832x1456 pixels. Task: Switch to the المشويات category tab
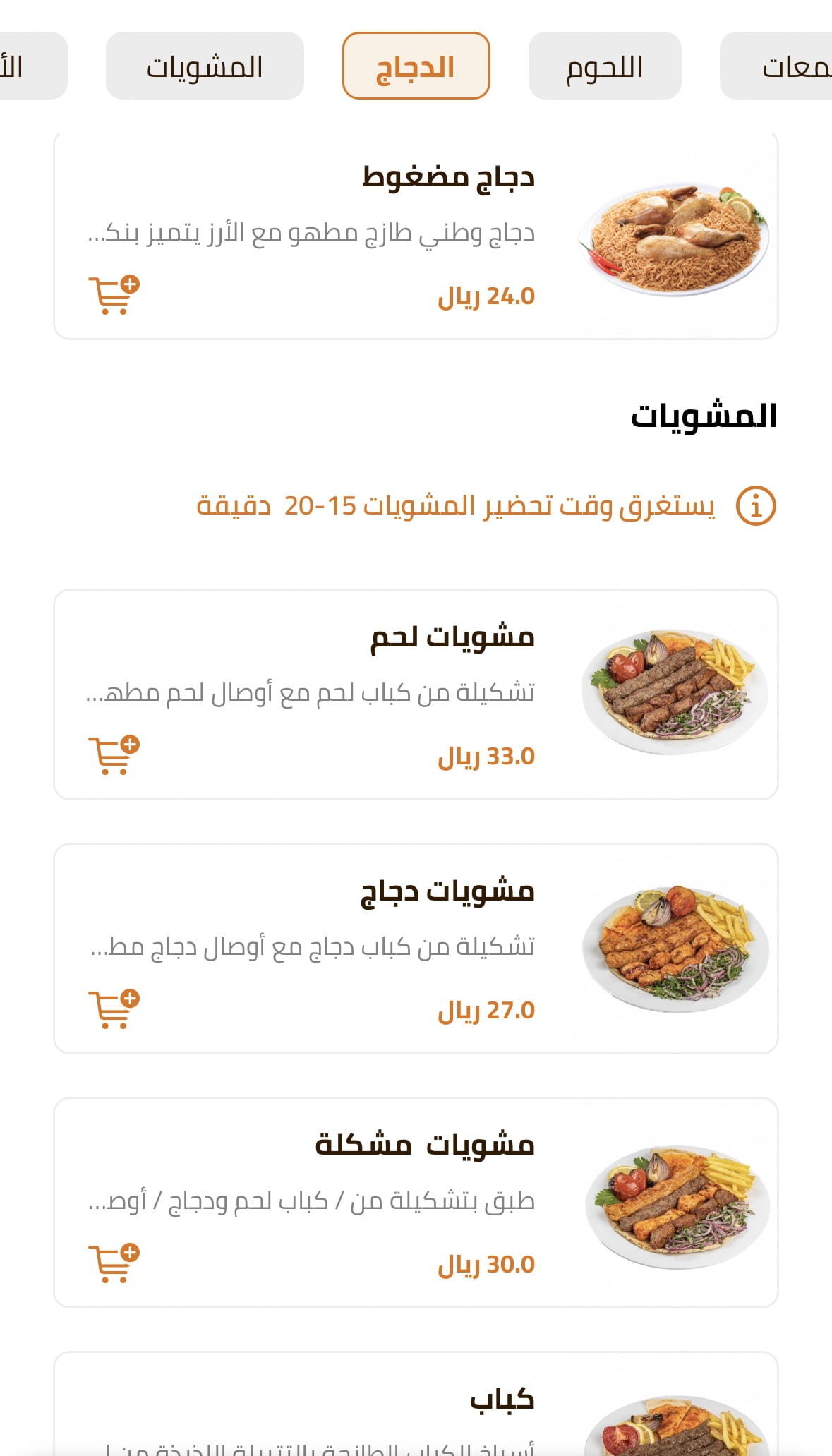(x=205, y=66)
